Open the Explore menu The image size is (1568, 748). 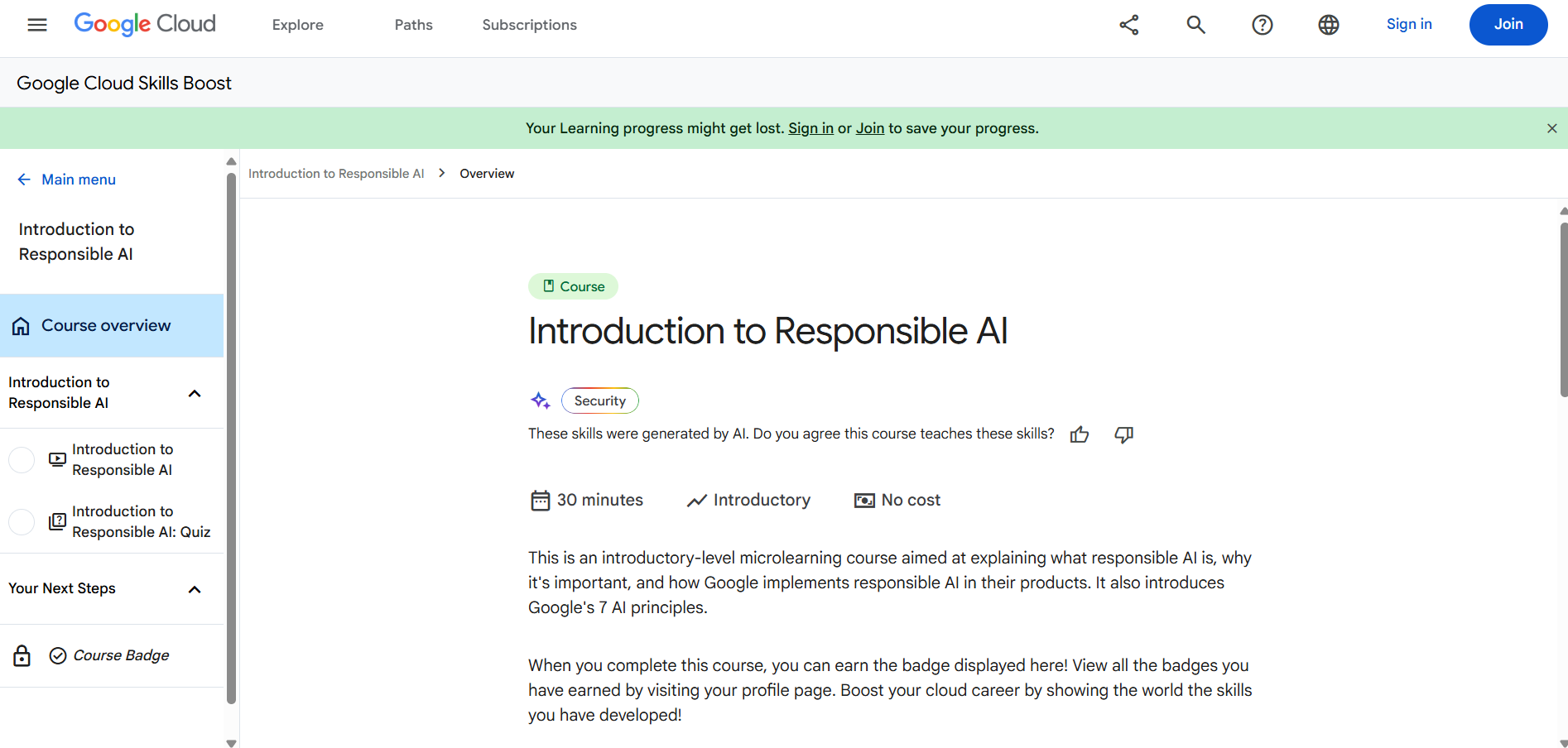298,25
